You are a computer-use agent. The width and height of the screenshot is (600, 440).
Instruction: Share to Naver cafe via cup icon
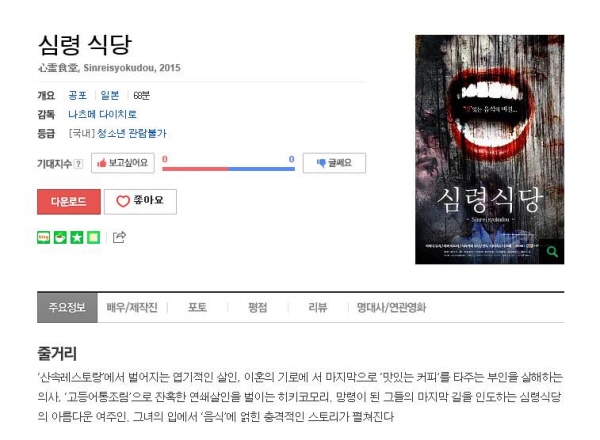pos(60,238)
